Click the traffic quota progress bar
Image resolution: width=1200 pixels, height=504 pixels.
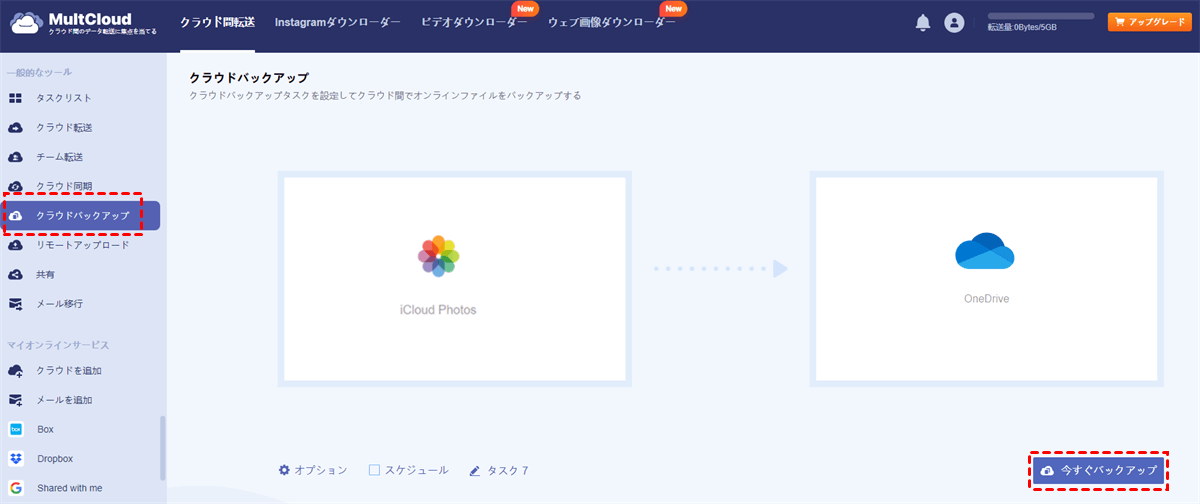(x=1040, y=17)
